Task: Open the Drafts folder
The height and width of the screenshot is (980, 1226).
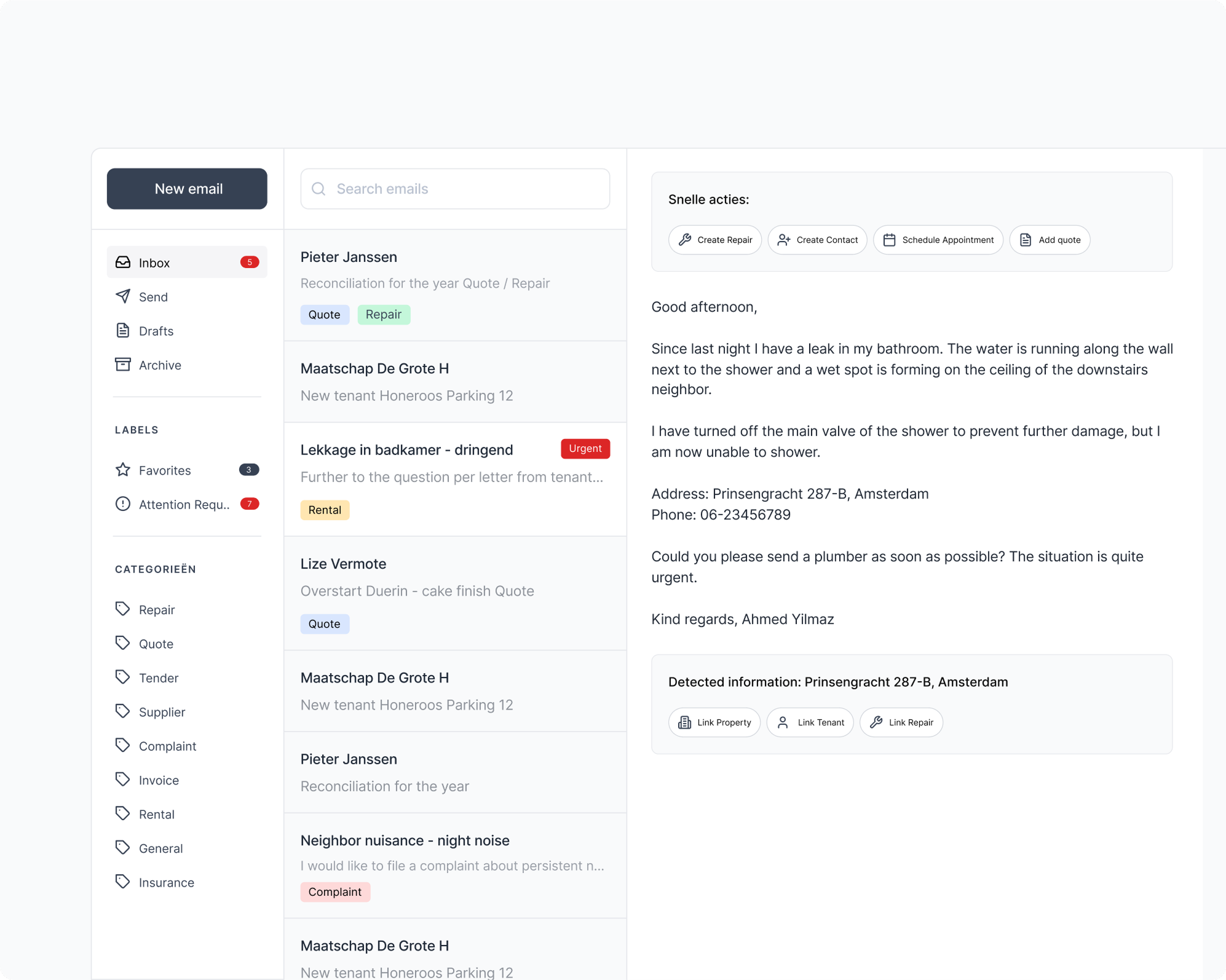Action: [187, 331]
